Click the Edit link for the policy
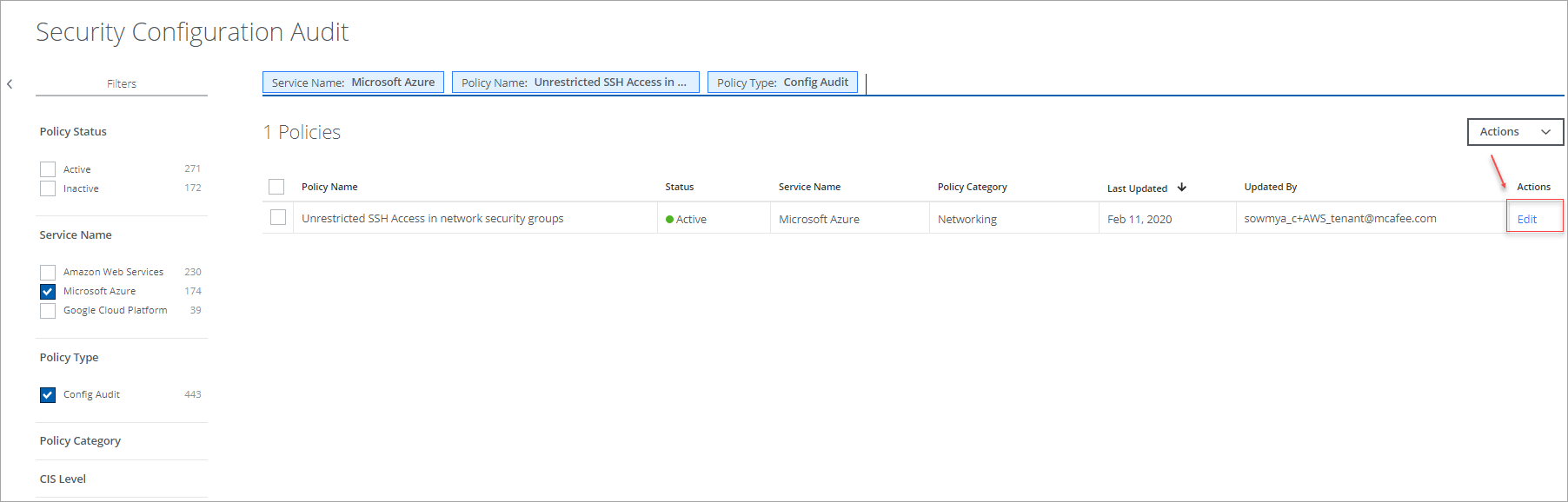1568x502 pixels. pyautogui.click(x=1526, y=220)
